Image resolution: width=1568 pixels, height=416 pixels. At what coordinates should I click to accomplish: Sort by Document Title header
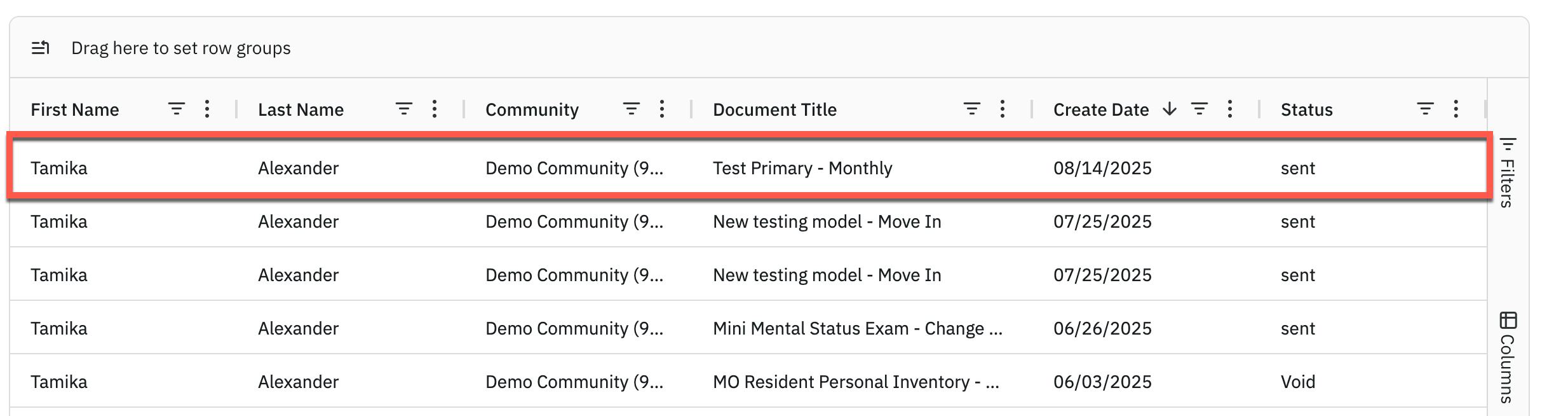[x=774, y=110]
